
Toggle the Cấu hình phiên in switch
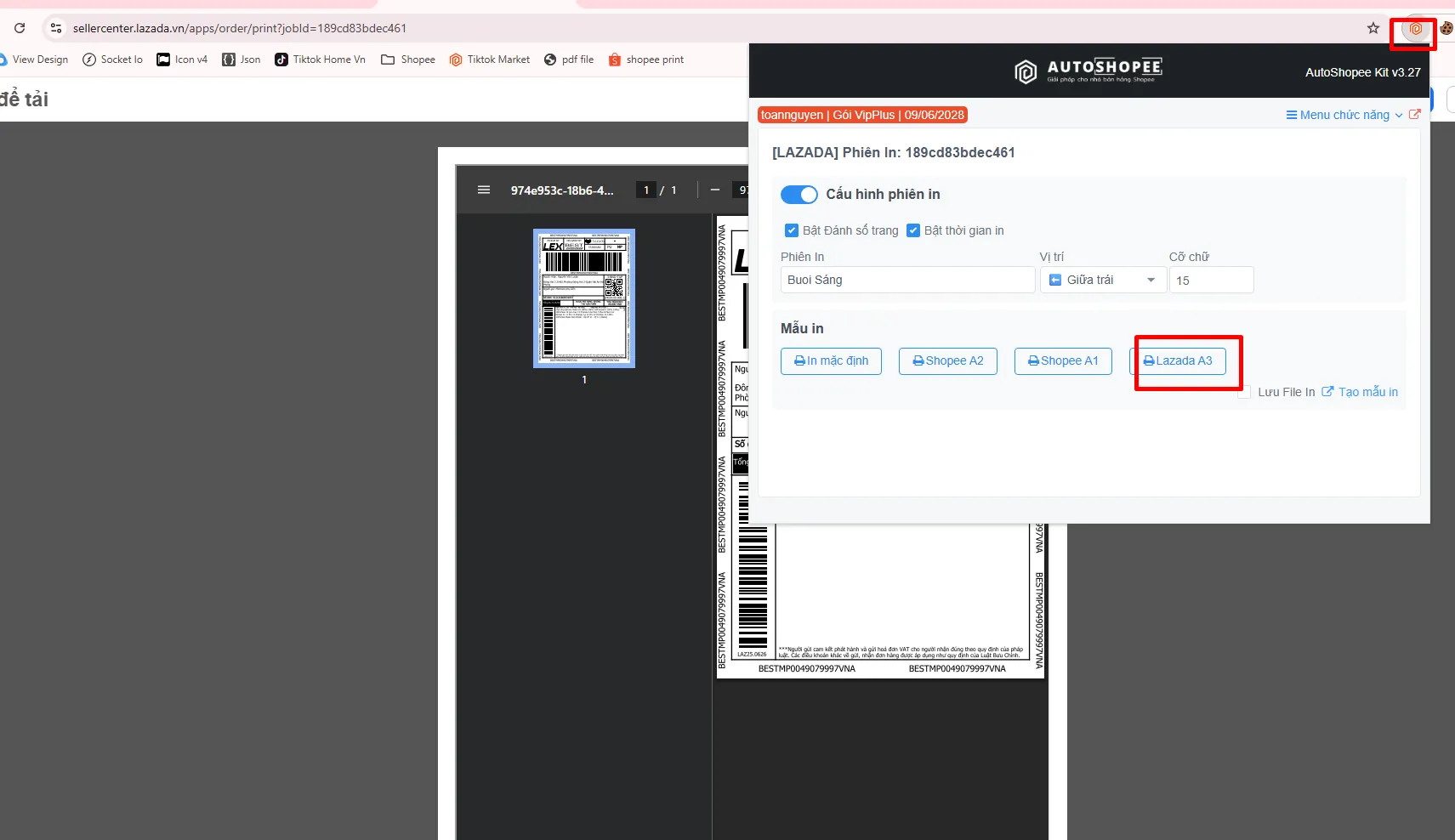(x=799, y=195)
